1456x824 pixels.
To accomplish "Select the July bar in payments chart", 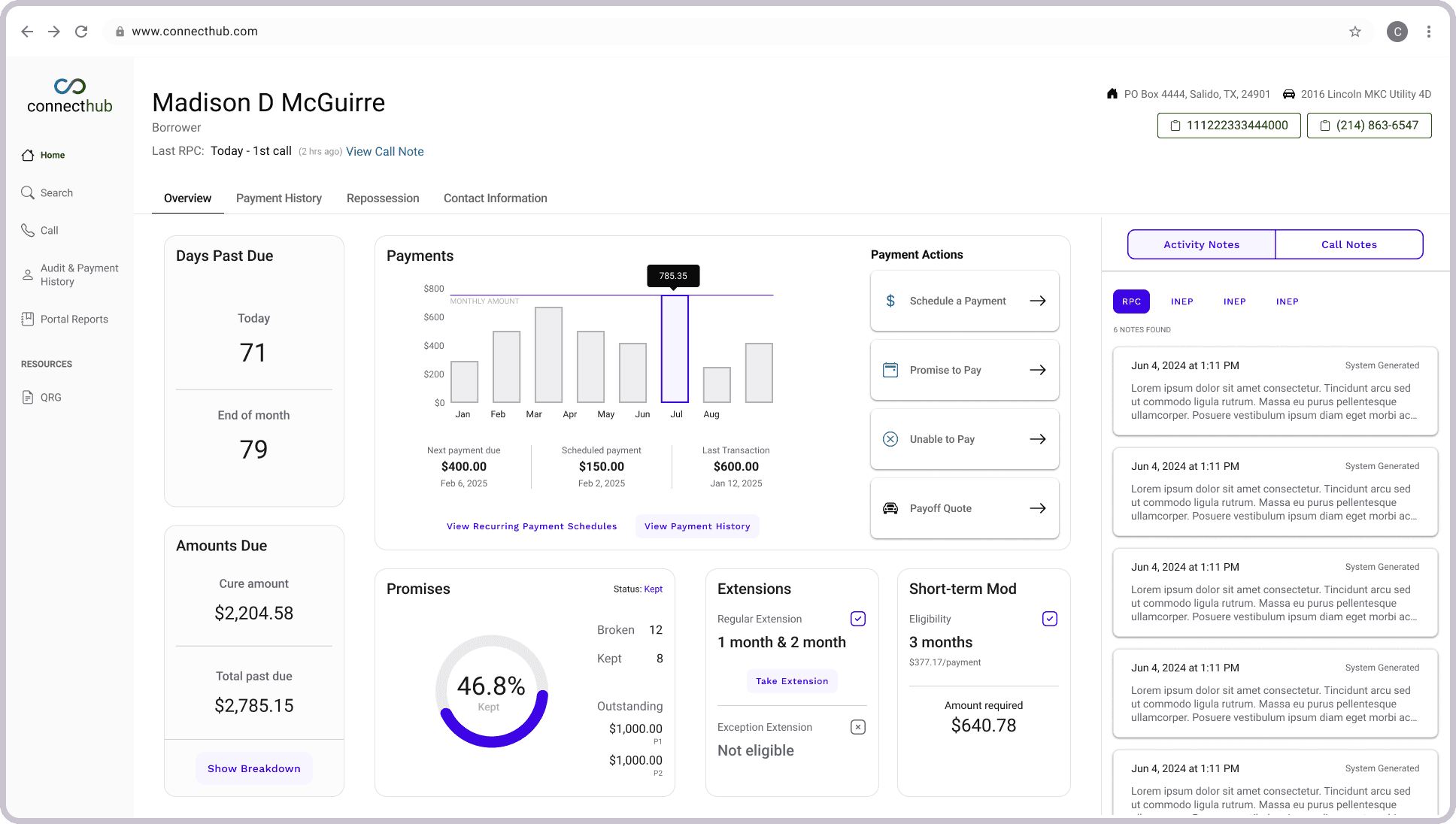I will coord(675,349).
